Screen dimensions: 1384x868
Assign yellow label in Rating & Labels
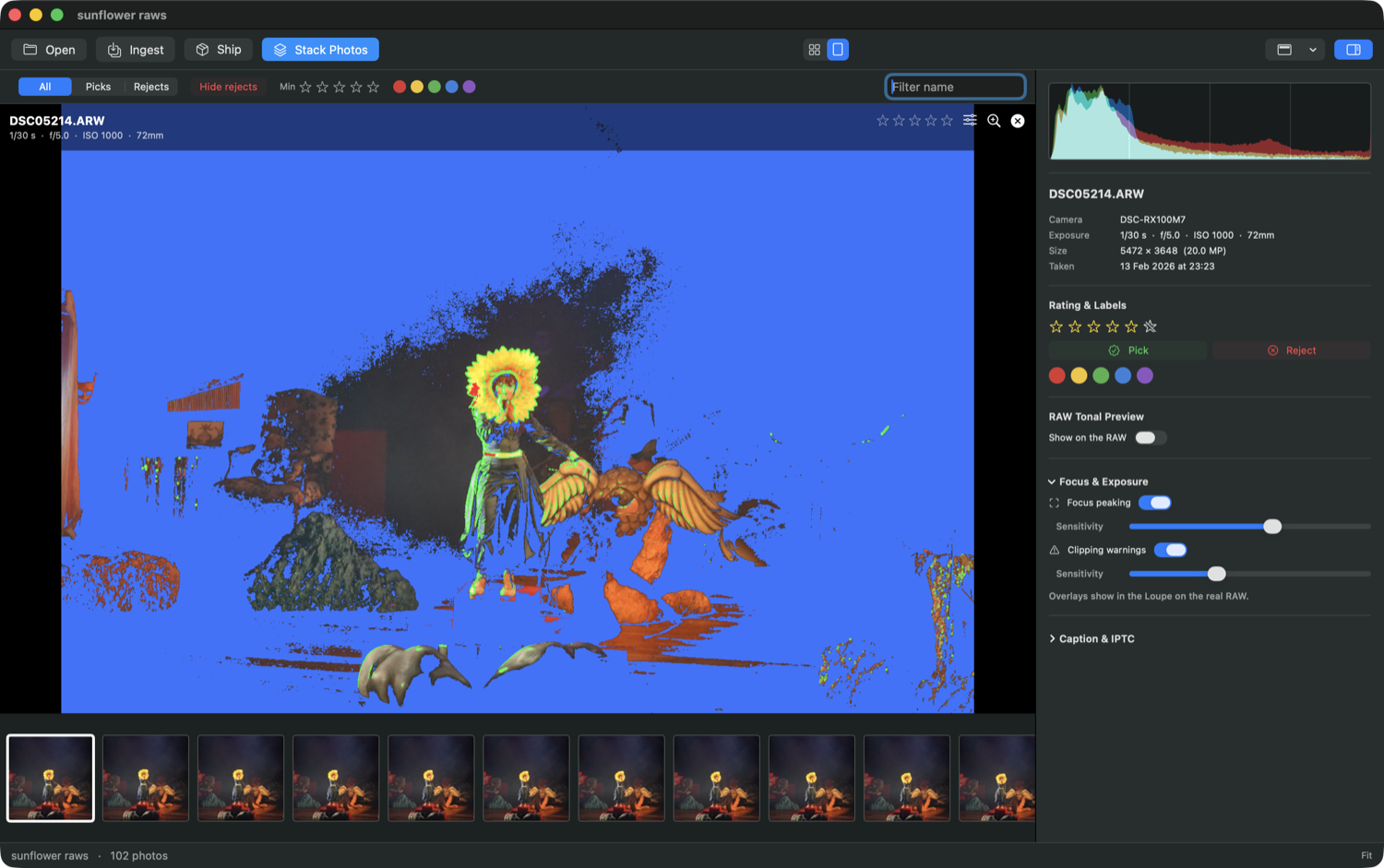tap(1079, 375)
